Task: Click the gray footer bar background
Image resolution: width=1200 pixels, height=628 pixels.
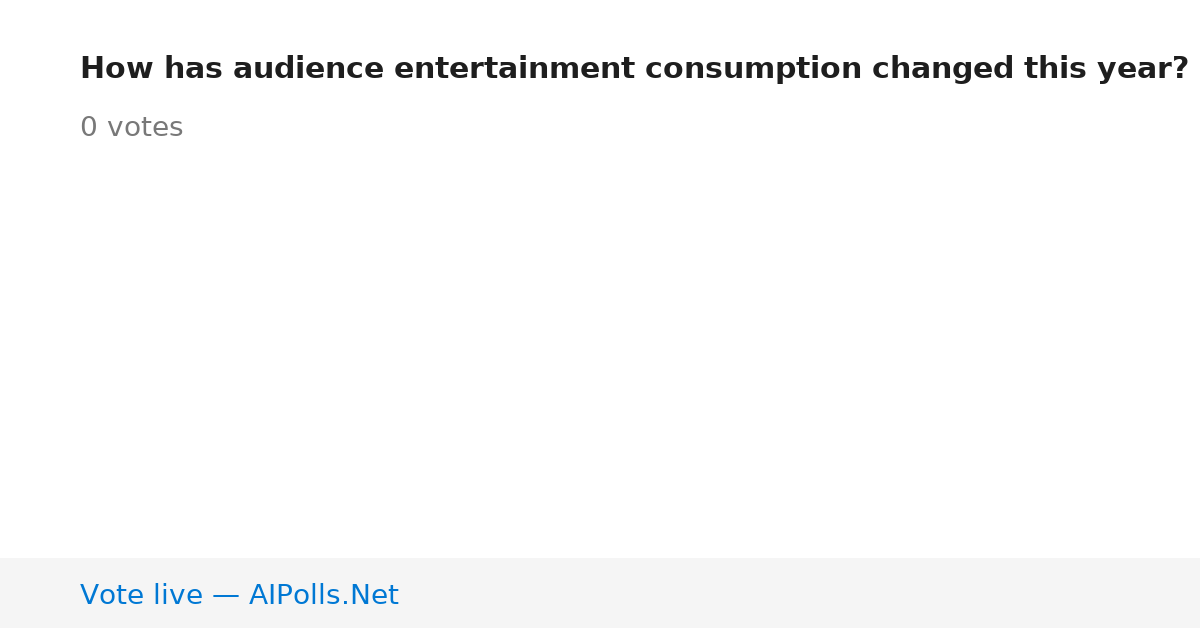Action: pos(600,593)
